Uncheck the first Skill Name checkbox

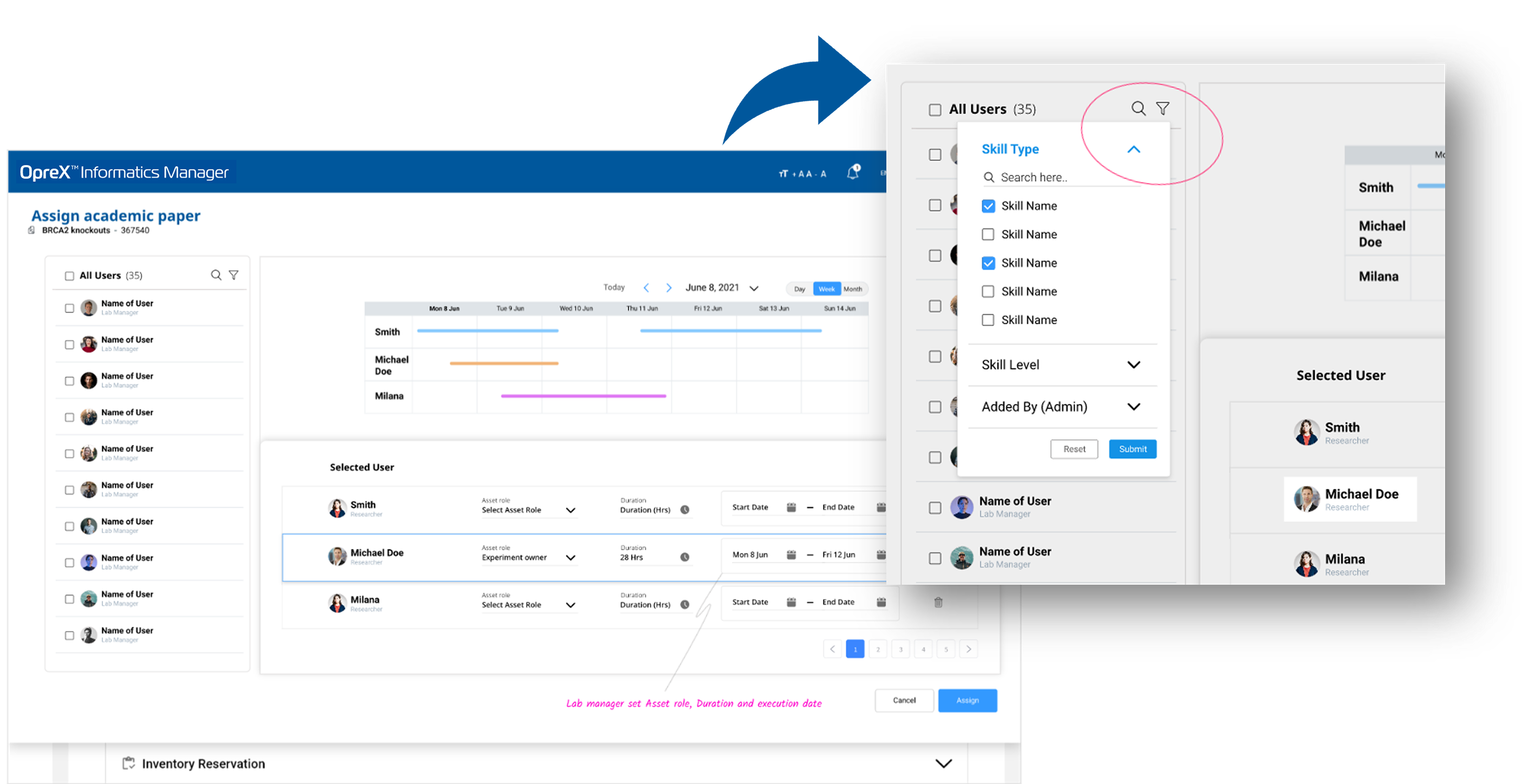[x=988, y=206]
